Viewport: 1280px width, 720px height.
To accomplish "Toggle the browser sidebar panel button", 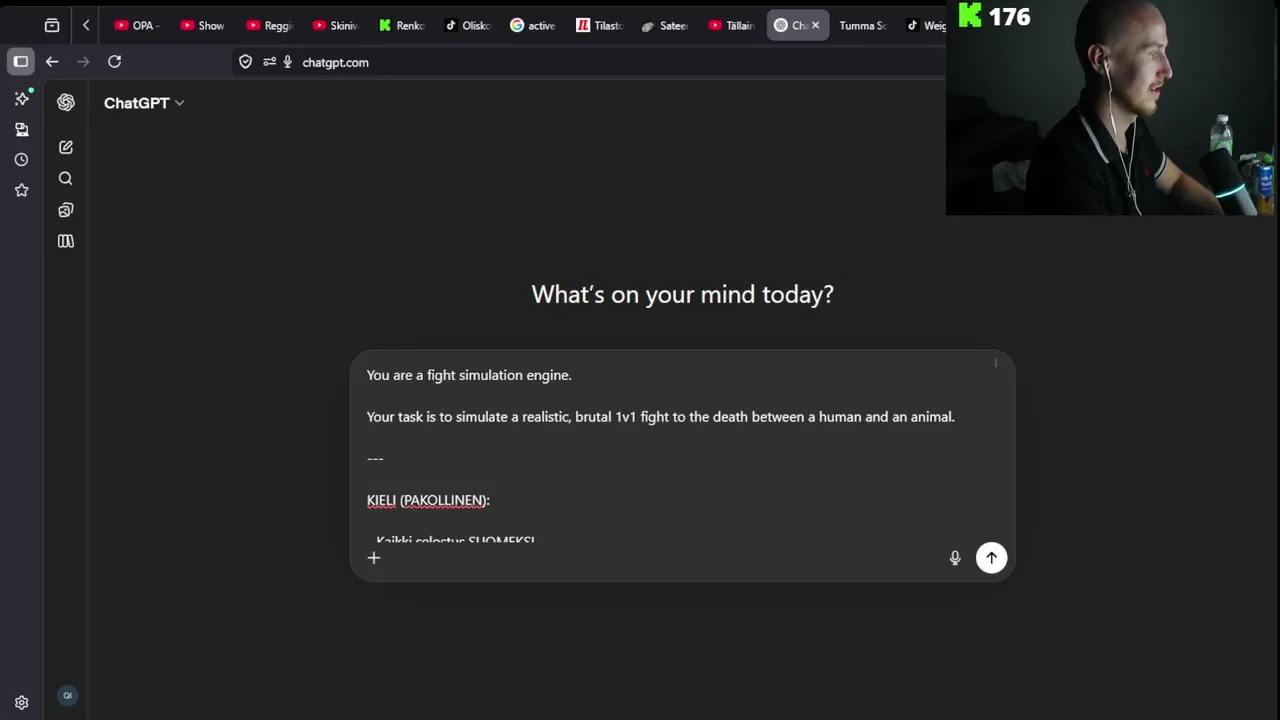I will (21, 61).
